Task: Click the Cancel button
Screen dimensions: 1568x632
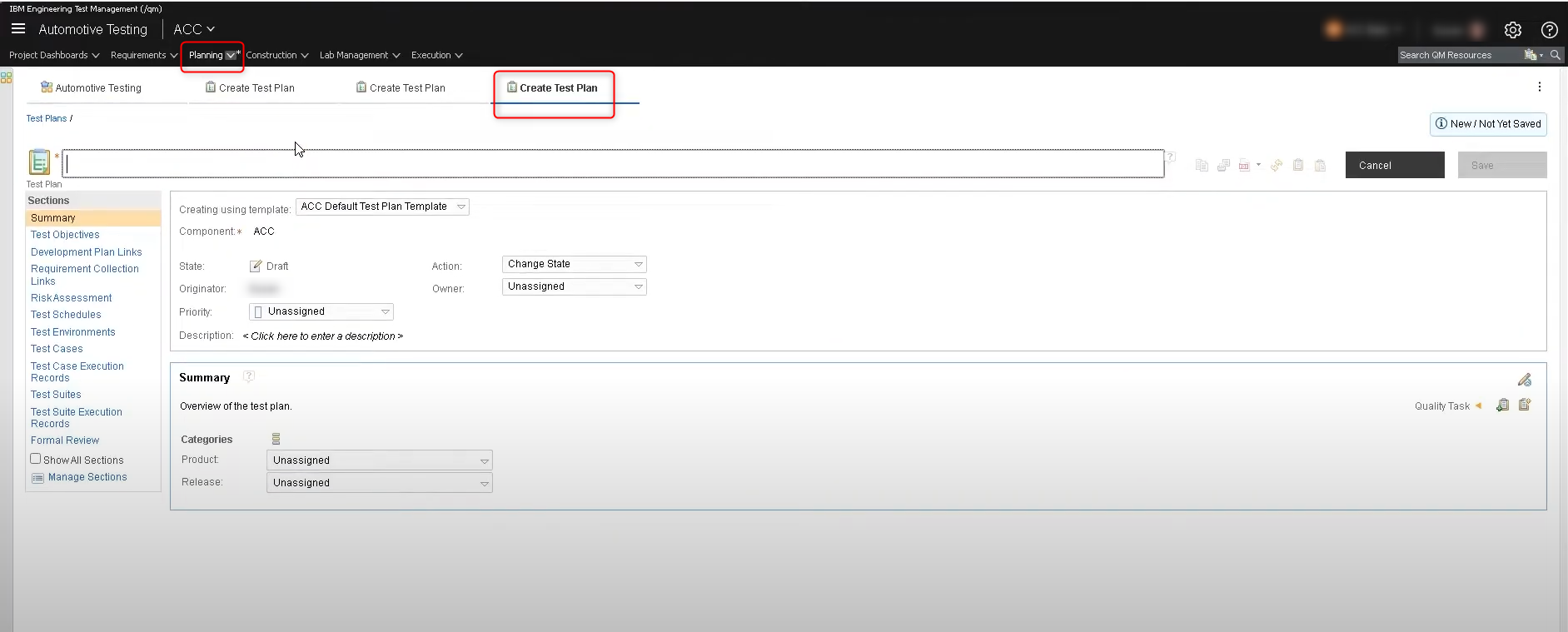Action: (1394, 165)
